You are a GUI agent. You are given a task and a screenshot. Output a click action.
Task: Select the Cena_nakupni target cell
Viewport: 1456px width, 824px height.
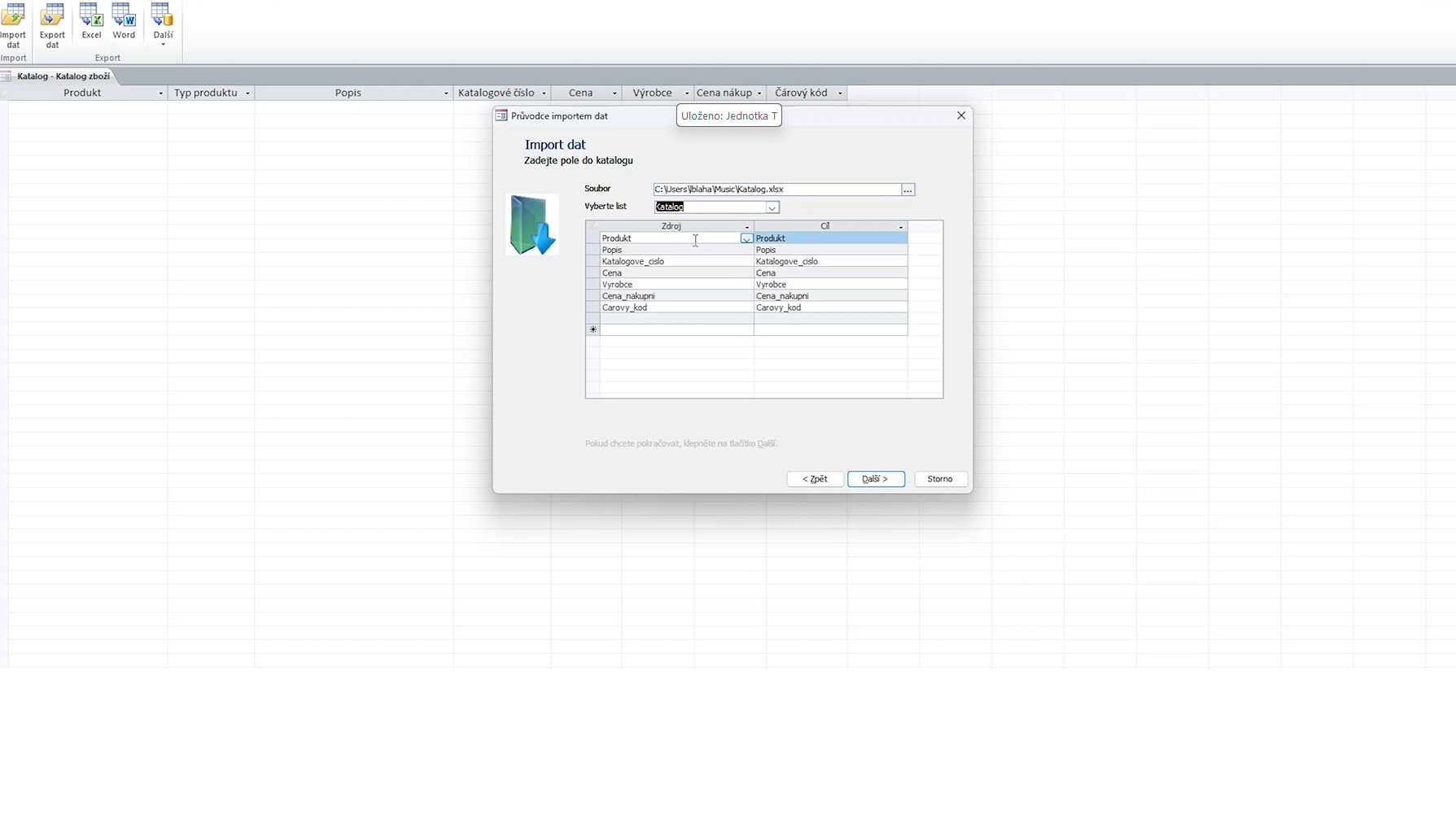[x=829, y=296]
